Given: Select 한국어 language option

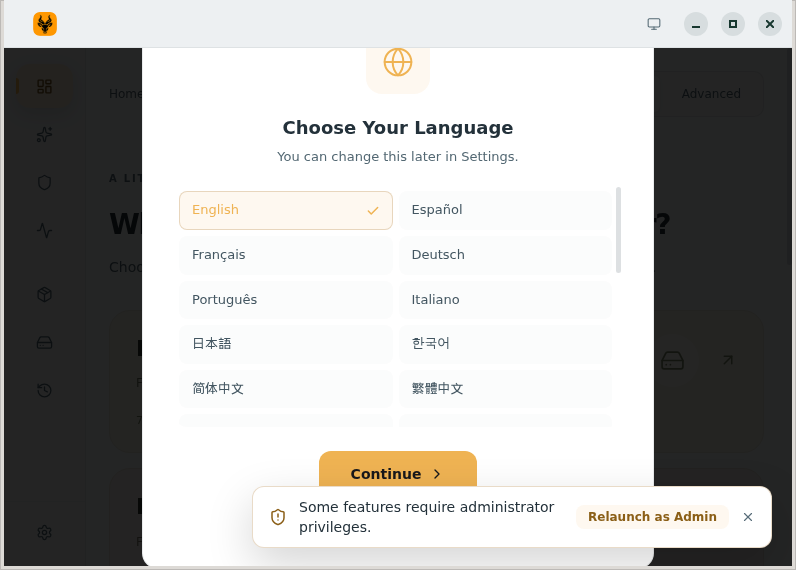Looking at the screenshot, I should tap(506, 344).
